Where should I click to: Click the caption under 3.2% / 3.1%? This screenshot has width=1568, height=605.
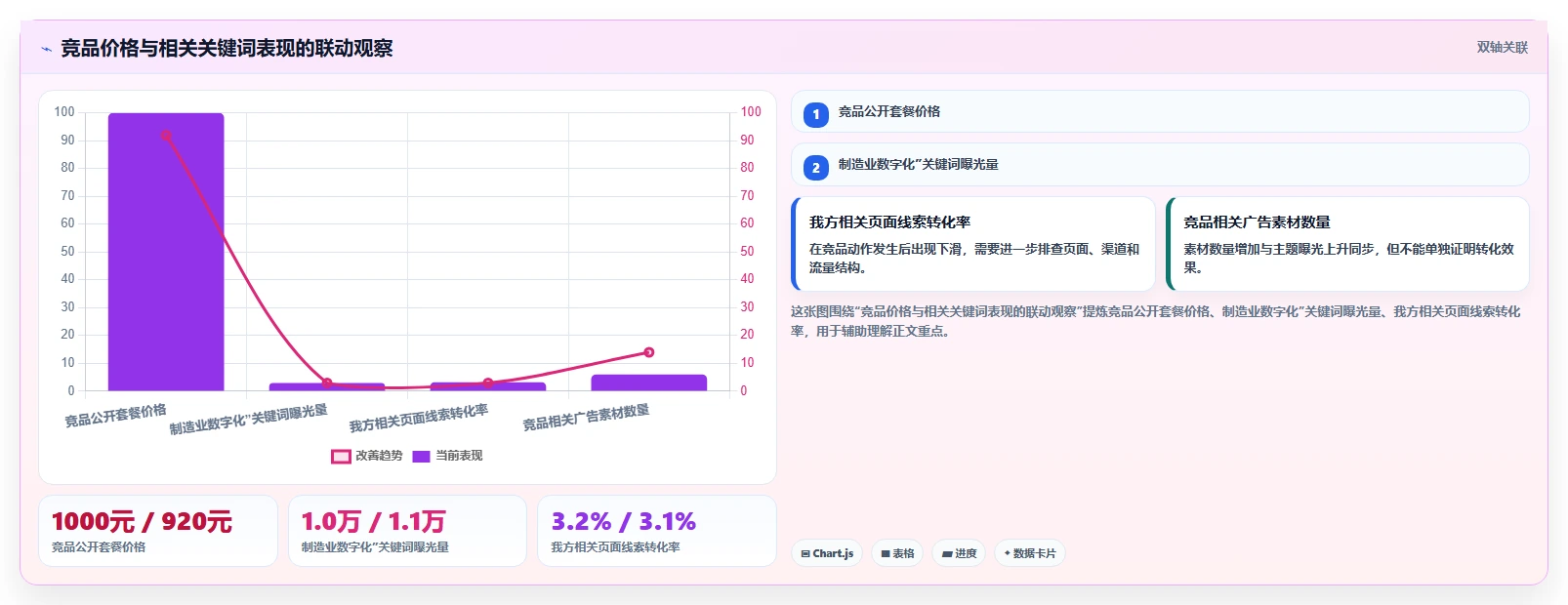[615, 547]
